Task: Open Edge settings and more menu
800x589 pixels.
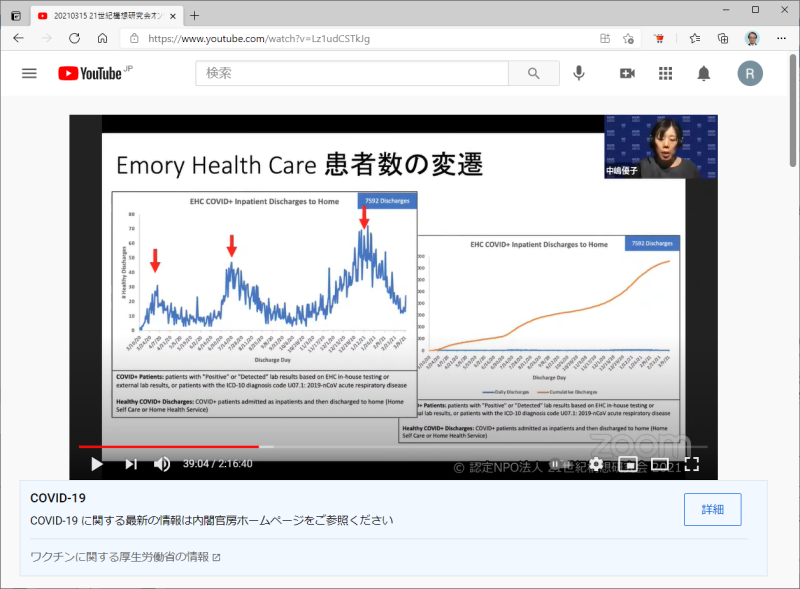Action: point(781,38)
